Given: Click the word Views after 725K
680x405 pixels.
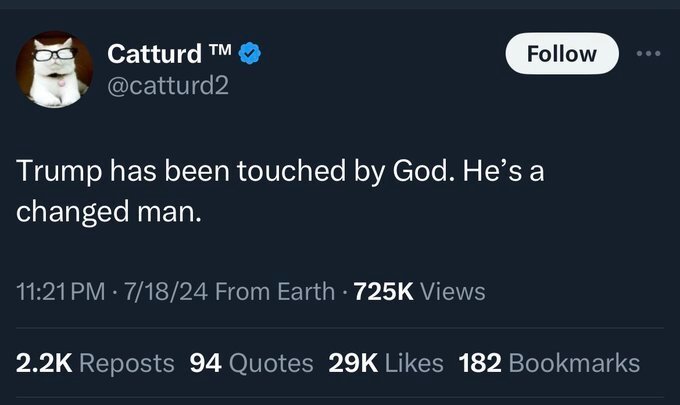Looking at the screenshot, I should click(x=452, y=291).
